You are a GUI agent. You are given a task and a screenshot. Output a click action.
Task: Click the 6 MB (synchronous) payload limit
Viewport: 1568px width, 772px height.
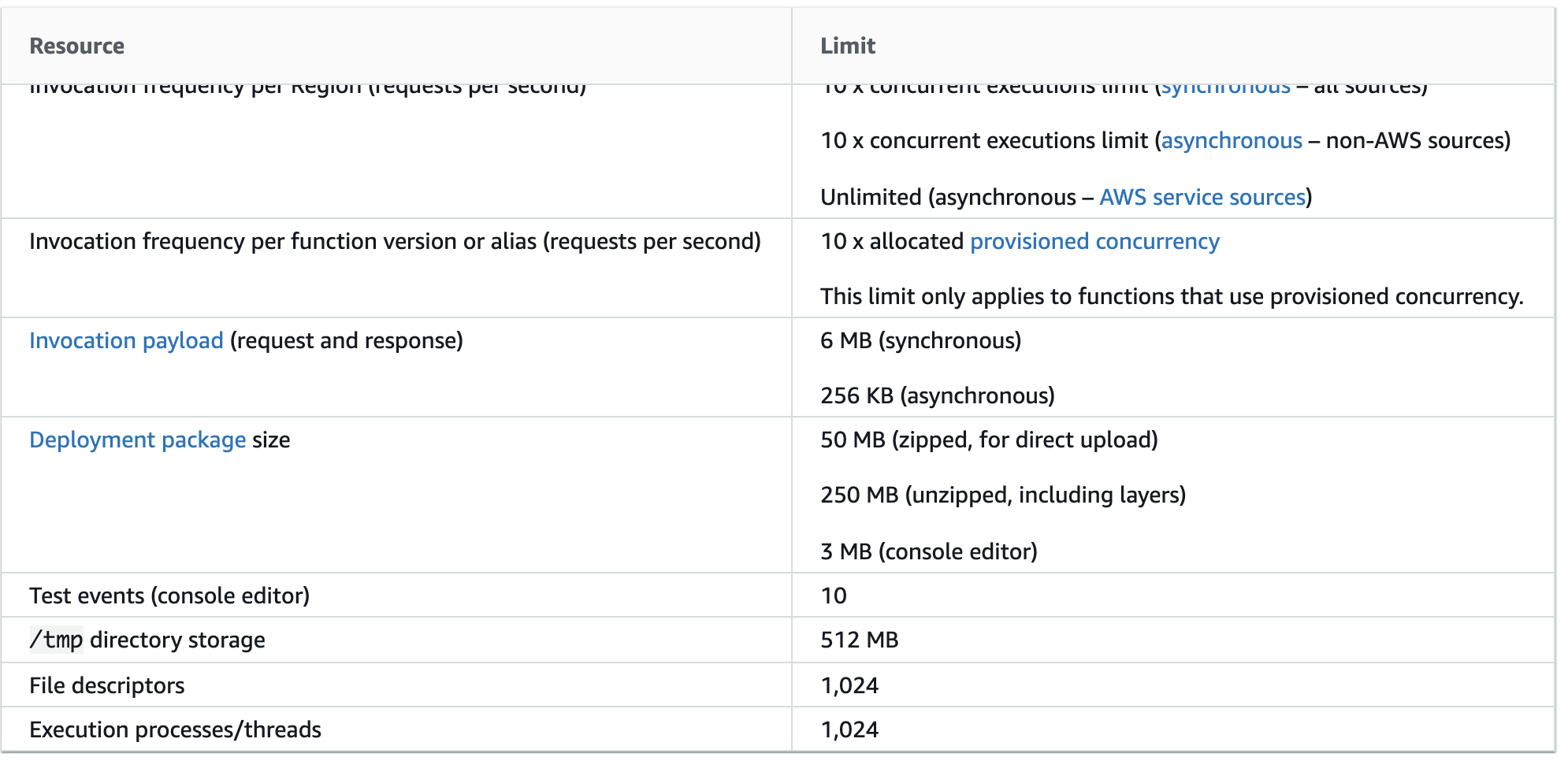(920, 340)
